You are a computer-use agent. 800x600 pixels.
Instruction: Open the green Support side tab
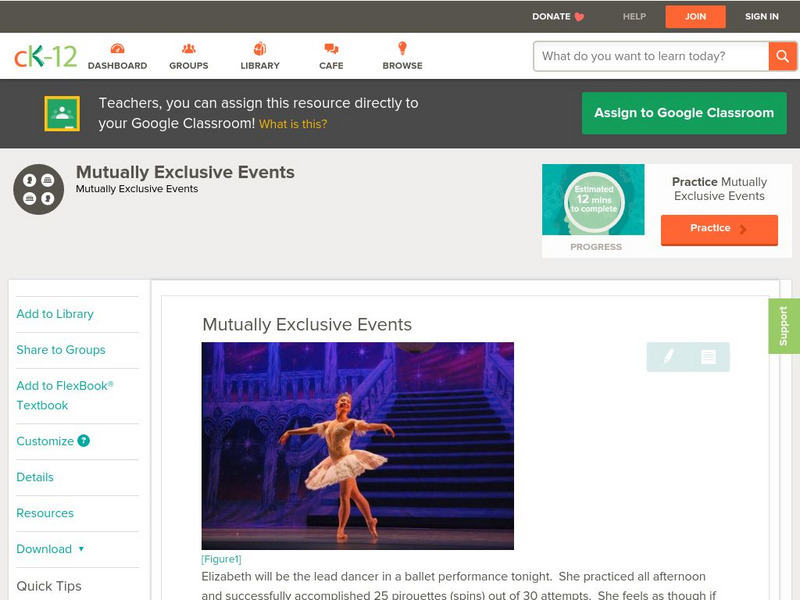783,326
